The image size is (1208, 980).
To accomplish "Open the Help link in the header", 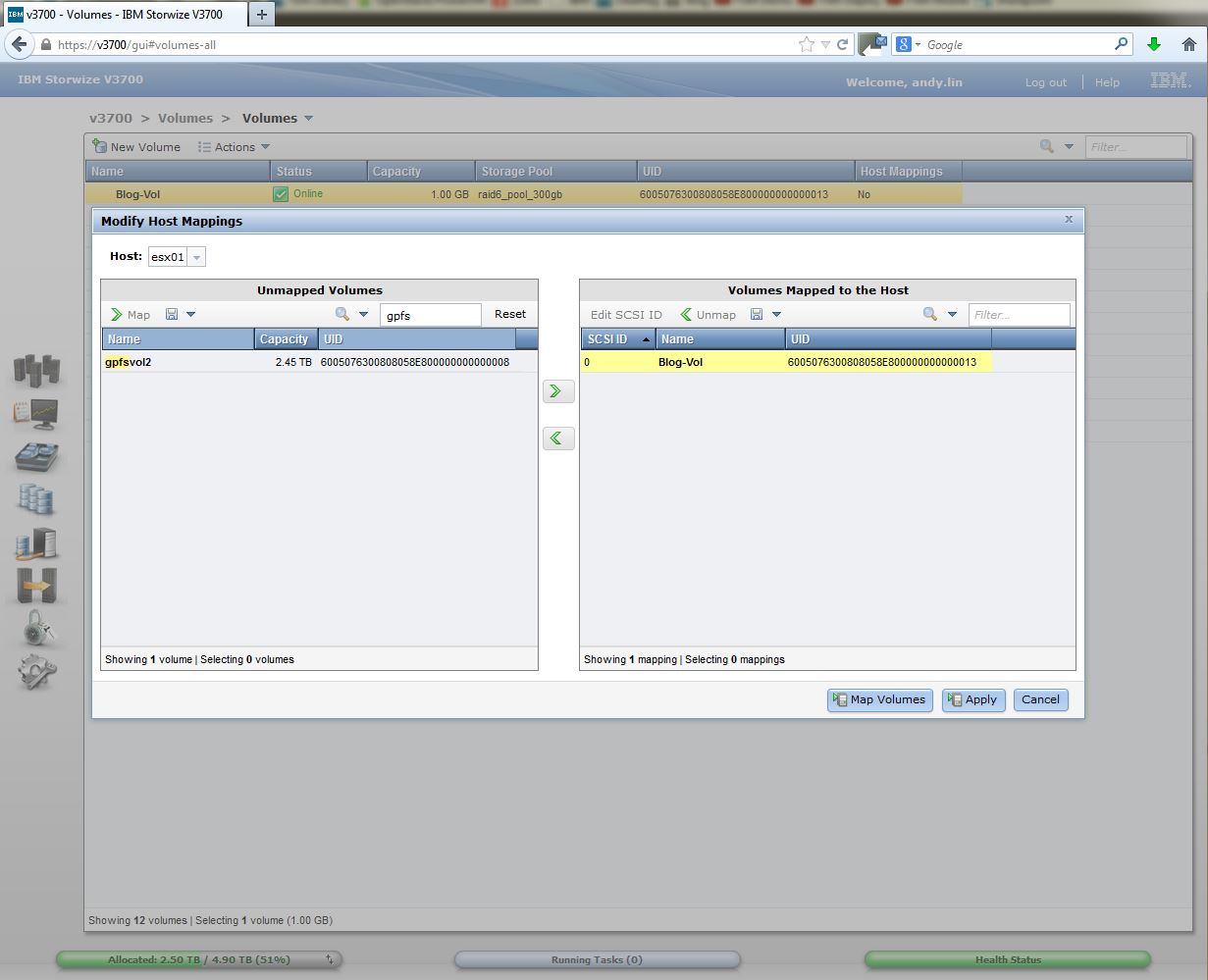I will pos(1107,82).
